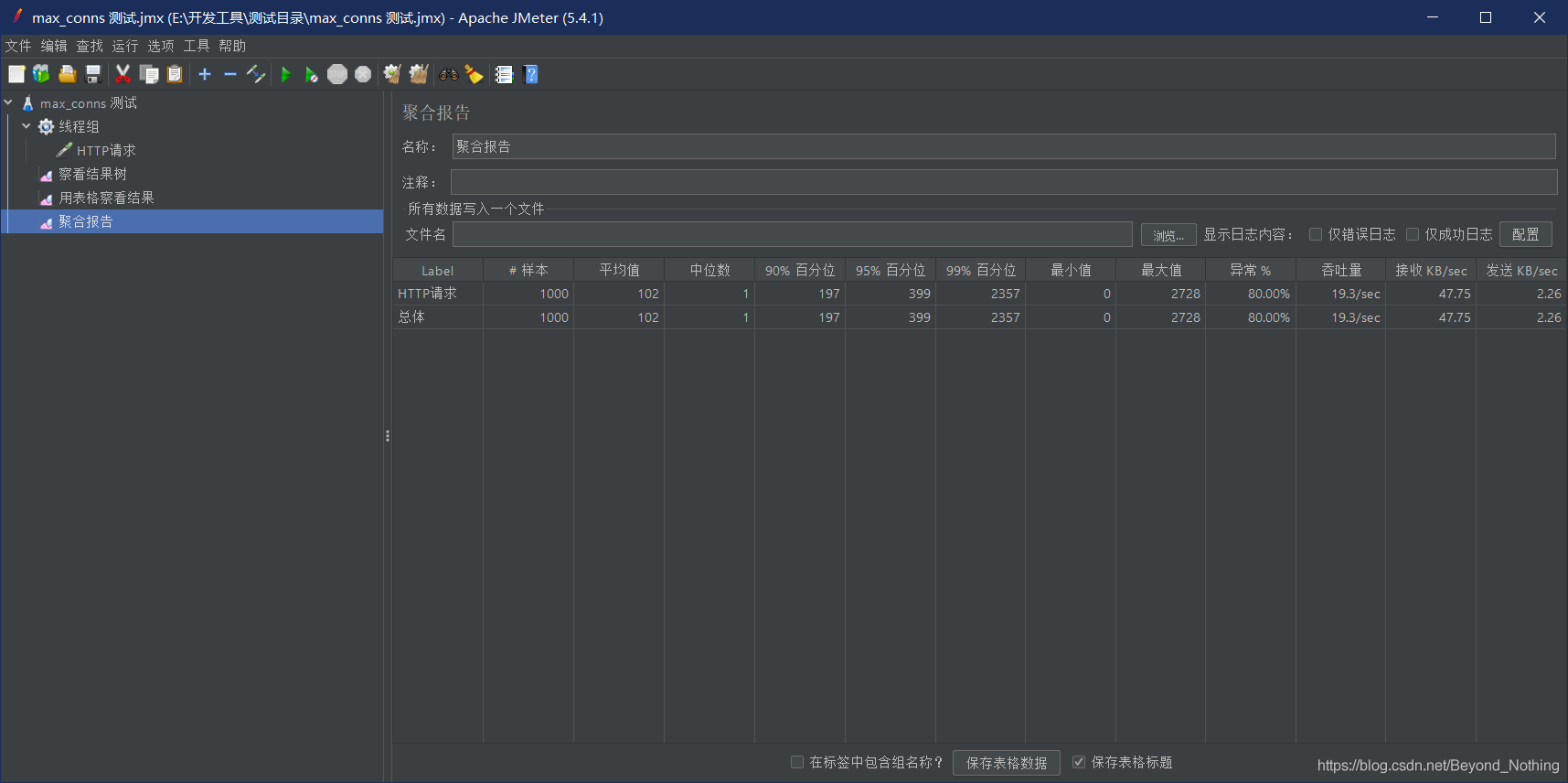Enable 仅错误日志 checkbox
Screen dimensions: 1568x783
[1316, 234]
